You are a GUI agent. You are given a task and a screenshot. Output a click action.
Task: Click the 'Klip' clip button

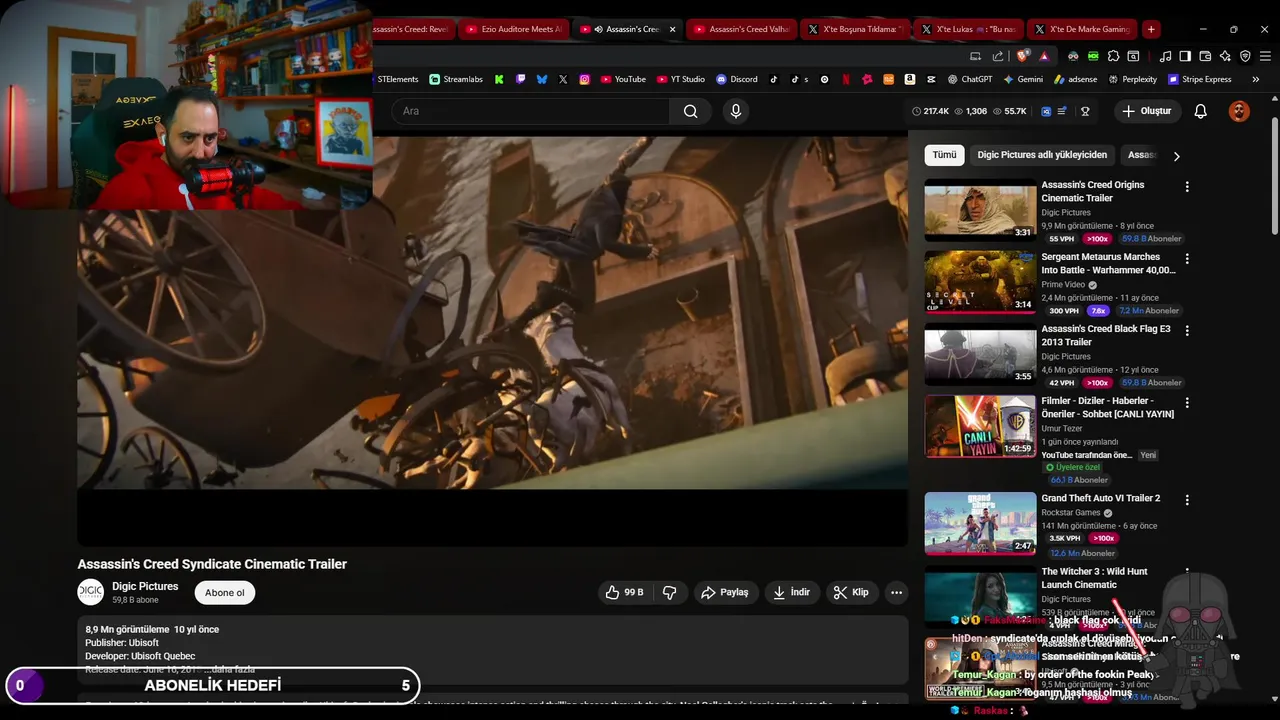pyautogui.click(x=851, y=592)
